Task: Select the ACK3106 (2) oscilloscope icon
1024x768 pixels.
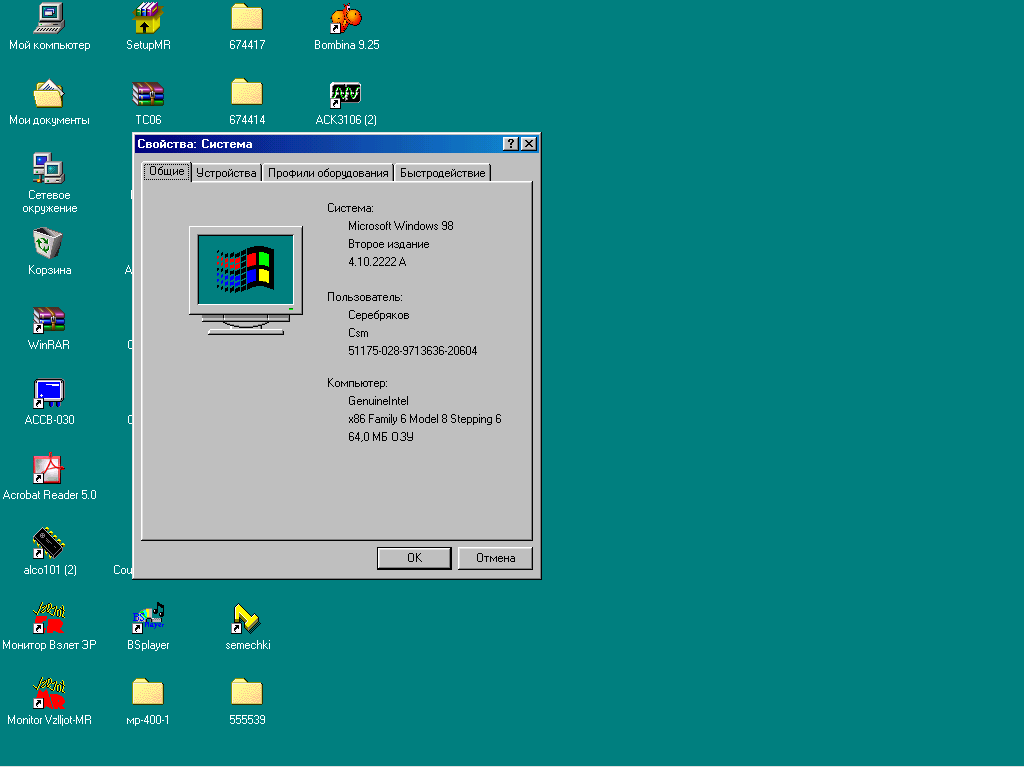Action: click(x=346, y=95)
